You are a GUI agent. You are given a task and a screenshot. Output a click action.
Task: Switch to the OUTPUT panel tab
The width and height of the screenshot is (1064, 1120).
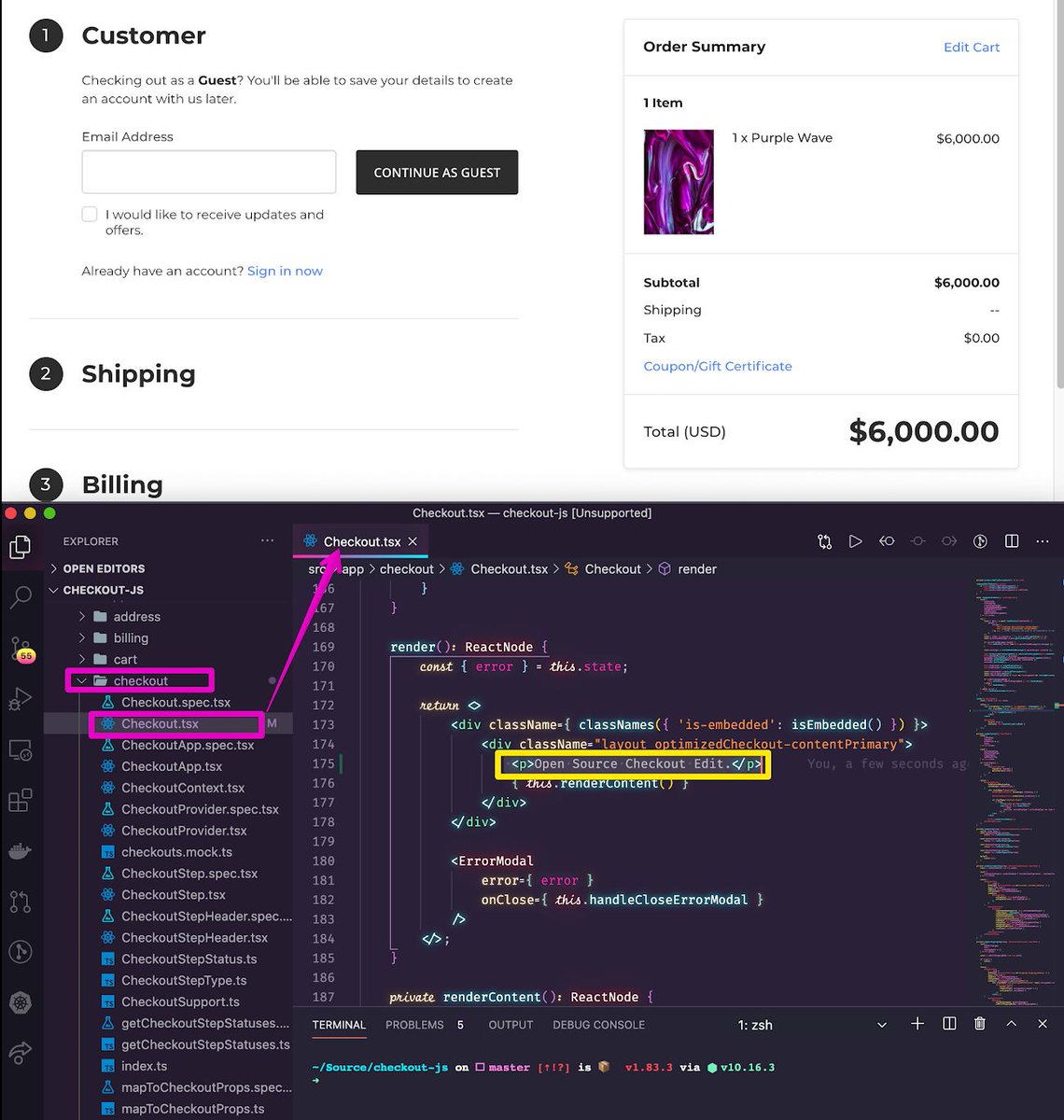[511, 1025]
